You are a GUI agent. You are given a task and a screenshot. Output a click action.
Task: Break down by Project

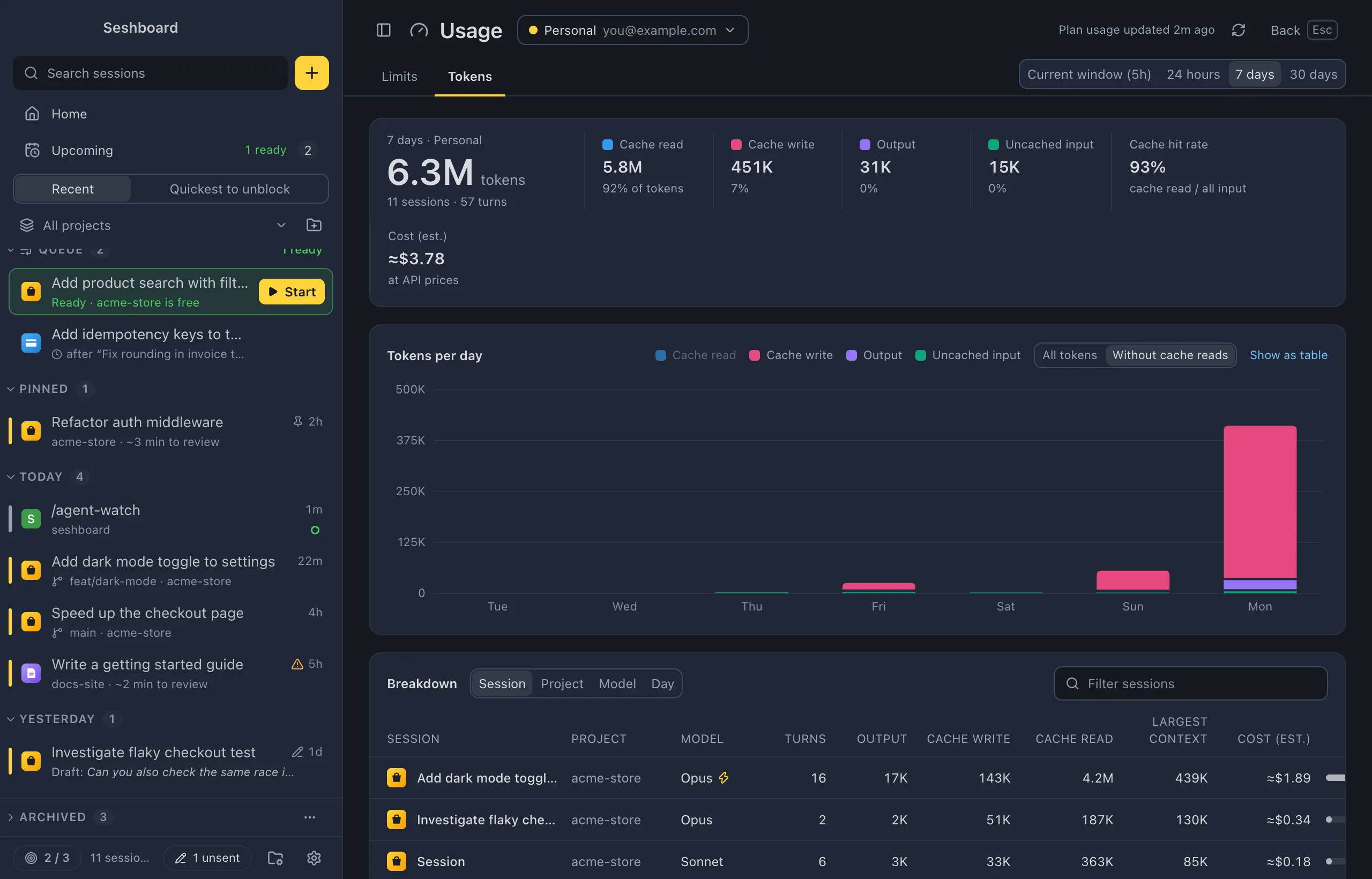562,683
